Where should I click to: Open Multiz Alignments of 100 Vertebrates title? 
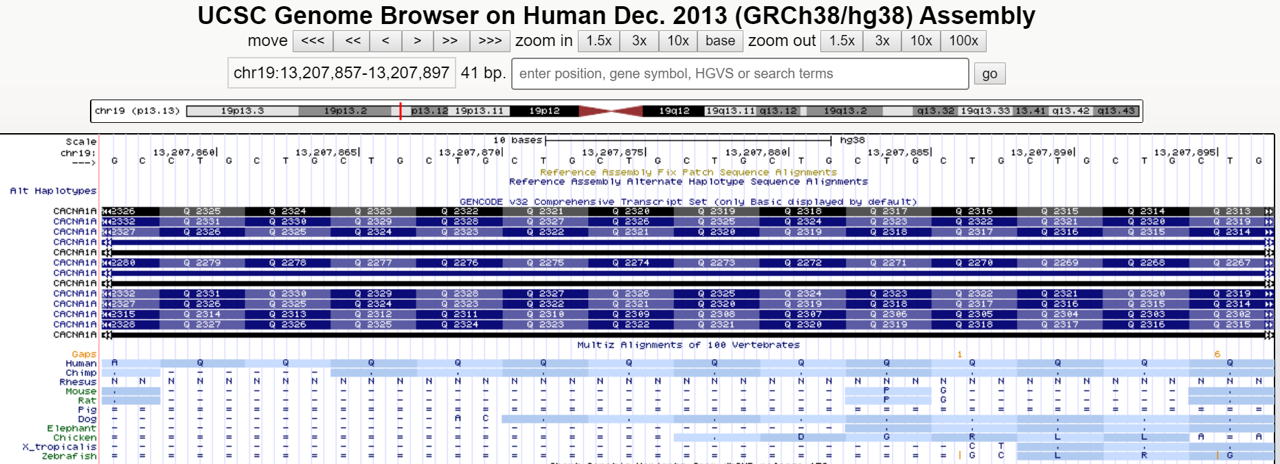click(x=688, y=344)
